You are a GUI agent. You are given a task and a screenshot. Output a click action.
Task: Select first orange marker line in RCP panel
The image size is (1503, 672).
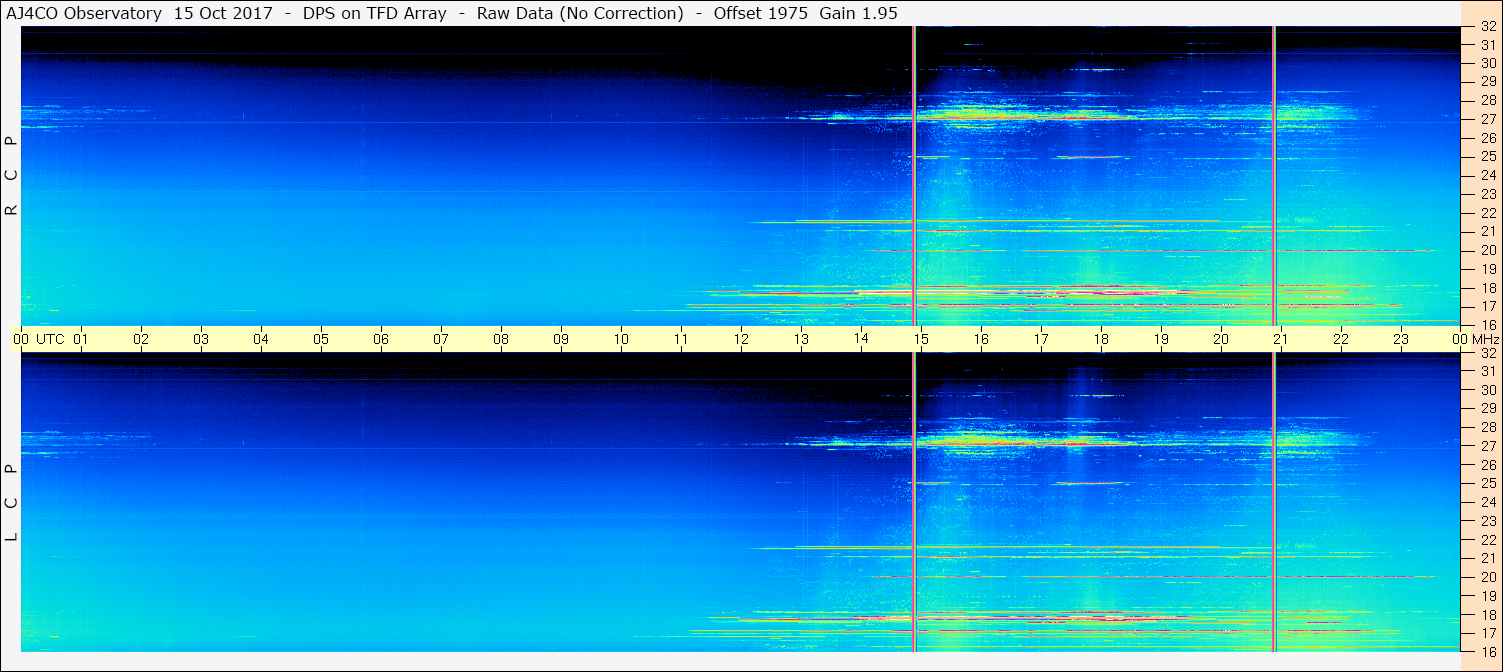tap(914, 176)
